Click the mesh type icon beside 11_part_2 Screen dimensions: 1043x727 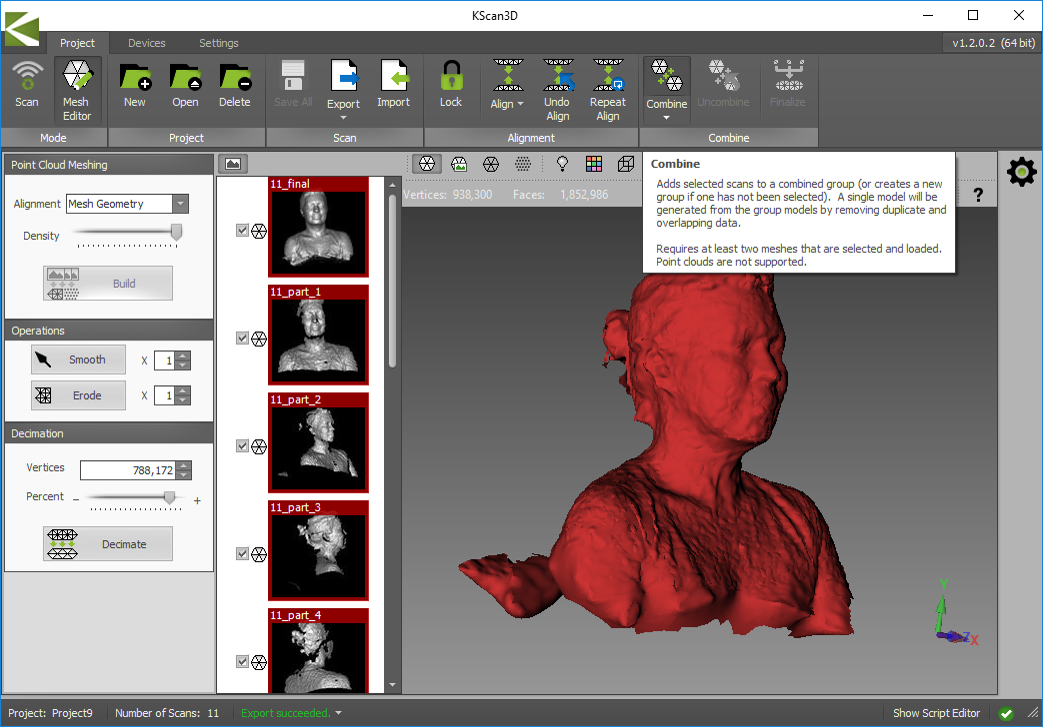click(x=259, y=446)
